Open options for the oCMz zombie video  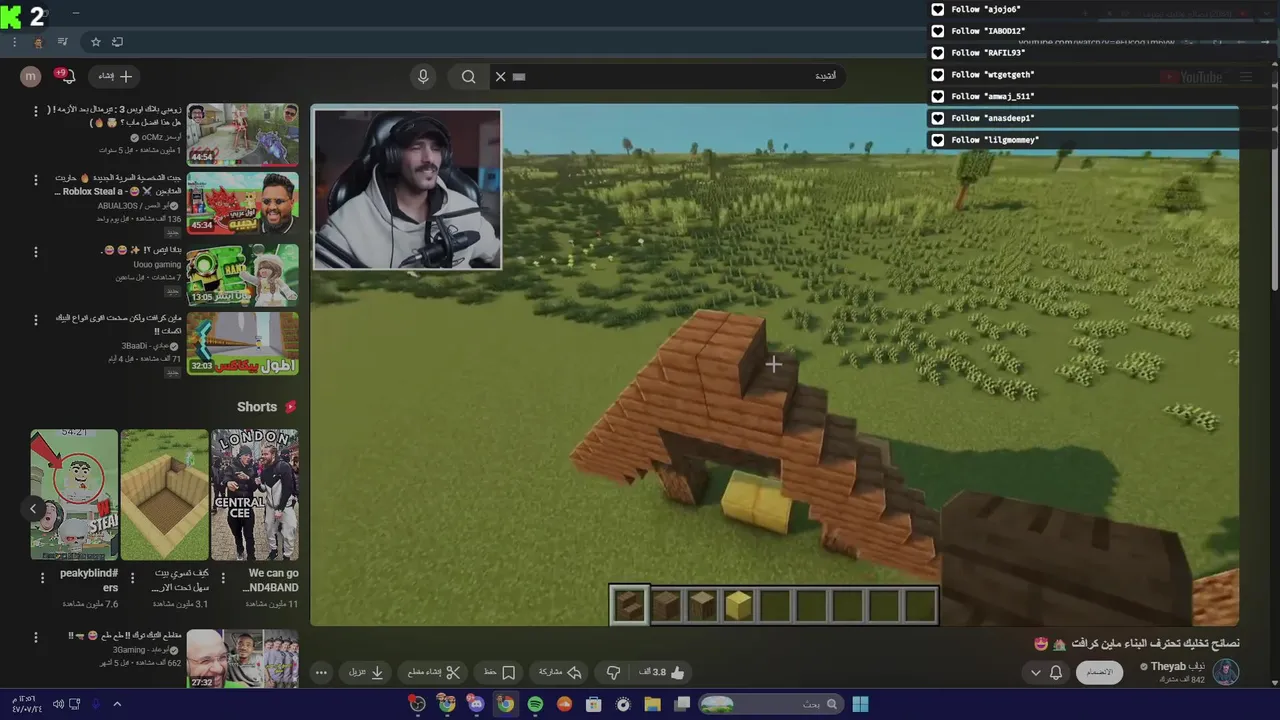coord(36,111)
